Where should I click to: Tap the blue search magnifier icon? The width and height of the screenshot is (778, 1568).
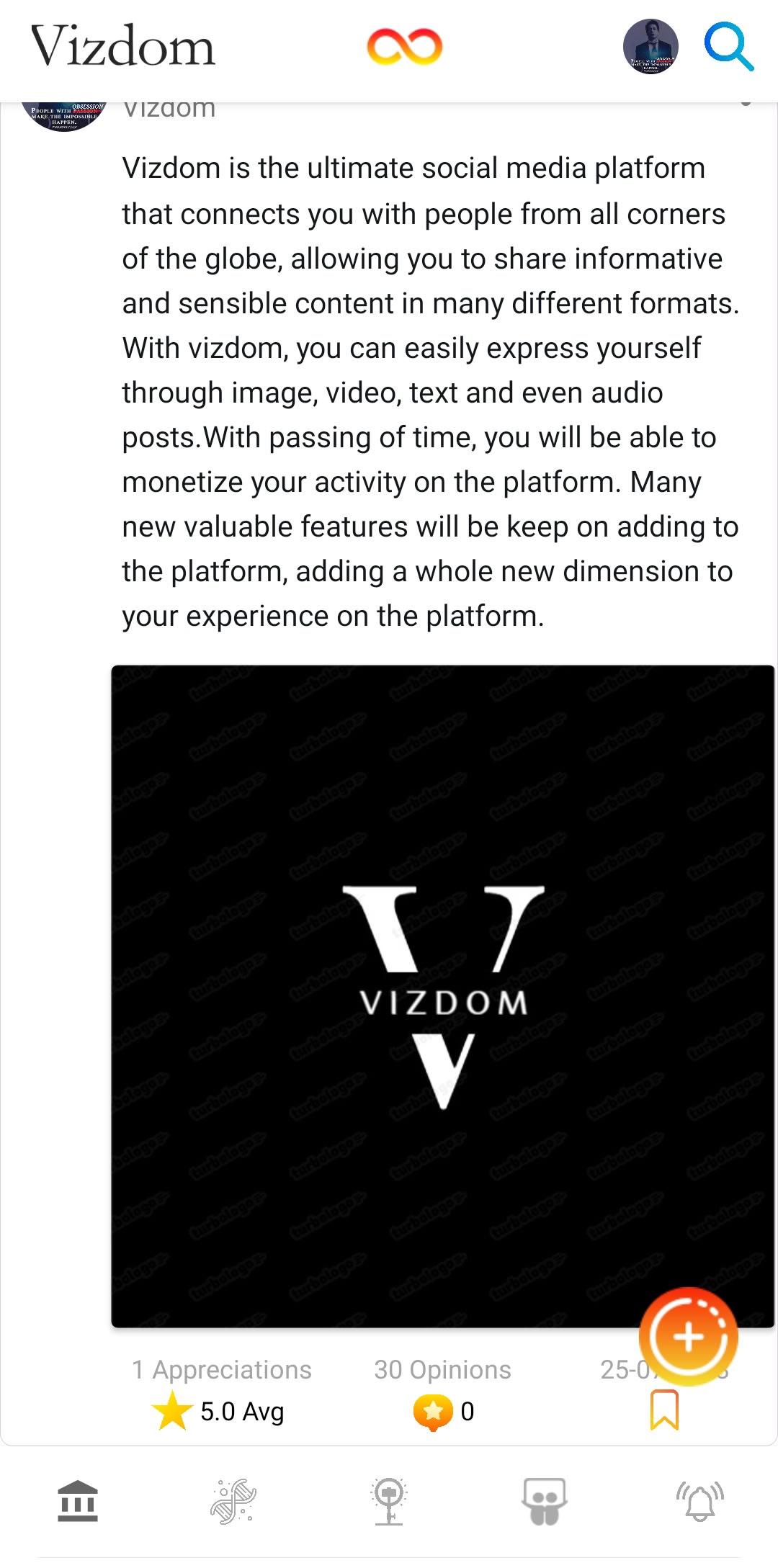pos(728,47)
